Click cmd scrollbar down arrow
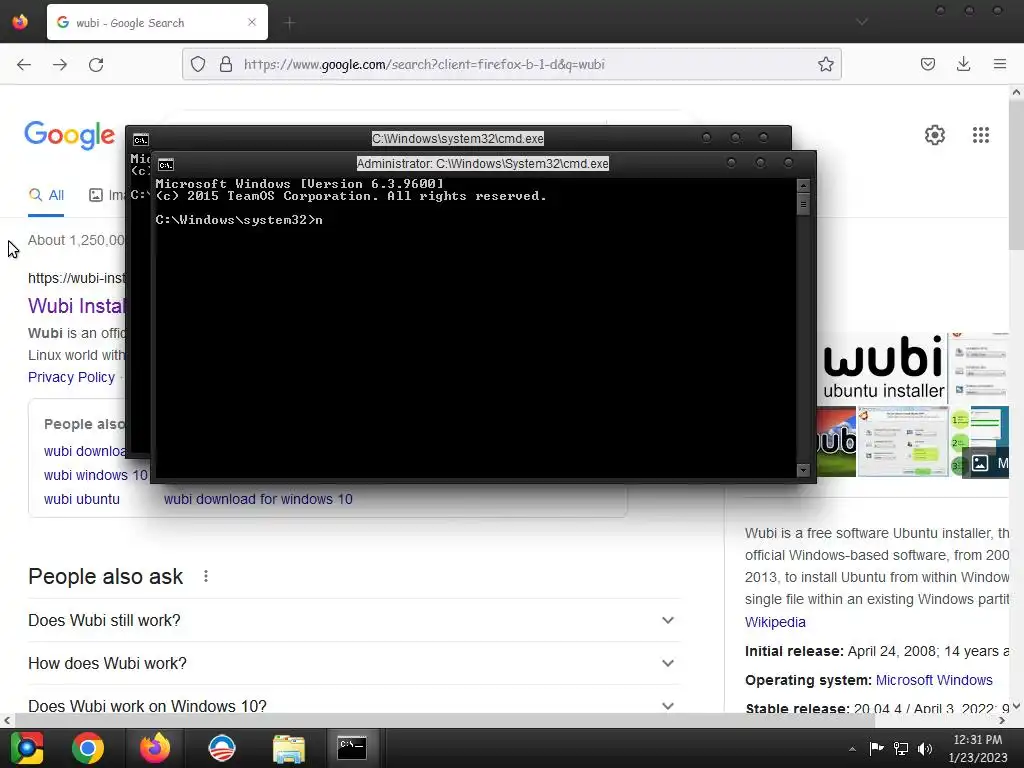The image size is (1024, 768). pyautogui.click(x=803, y=470)
